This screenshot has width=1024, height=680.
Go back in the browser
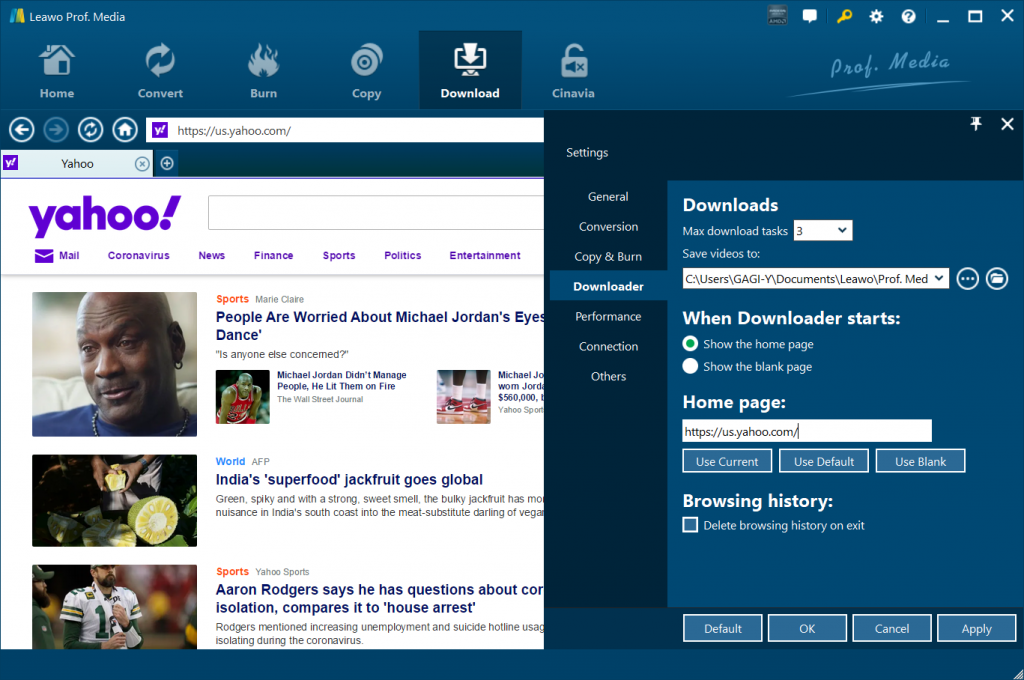click(22, 130)
